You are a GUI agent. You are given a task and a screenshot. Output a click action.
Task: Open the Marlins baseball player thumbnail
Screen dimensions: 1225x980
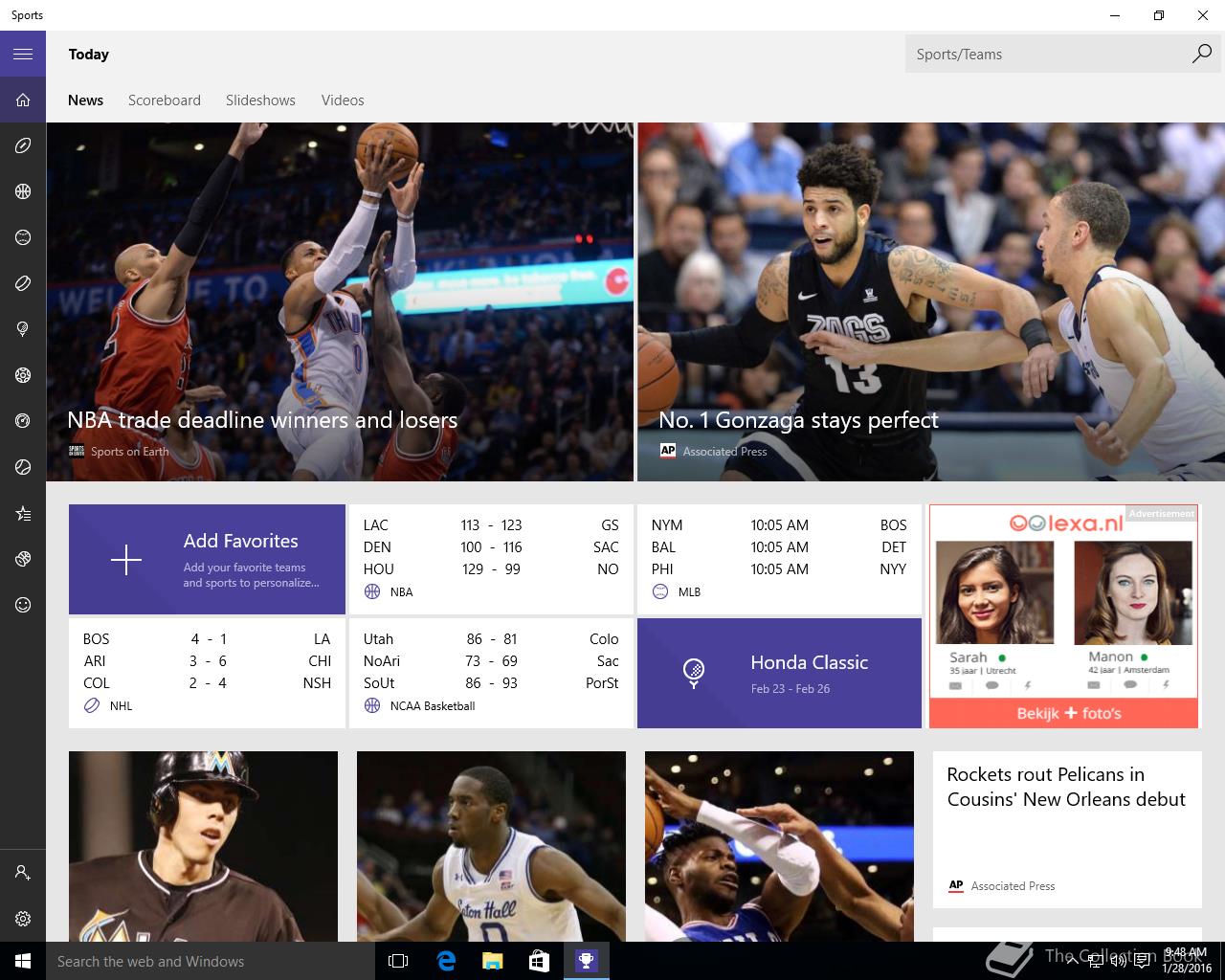tap(203, 846)
